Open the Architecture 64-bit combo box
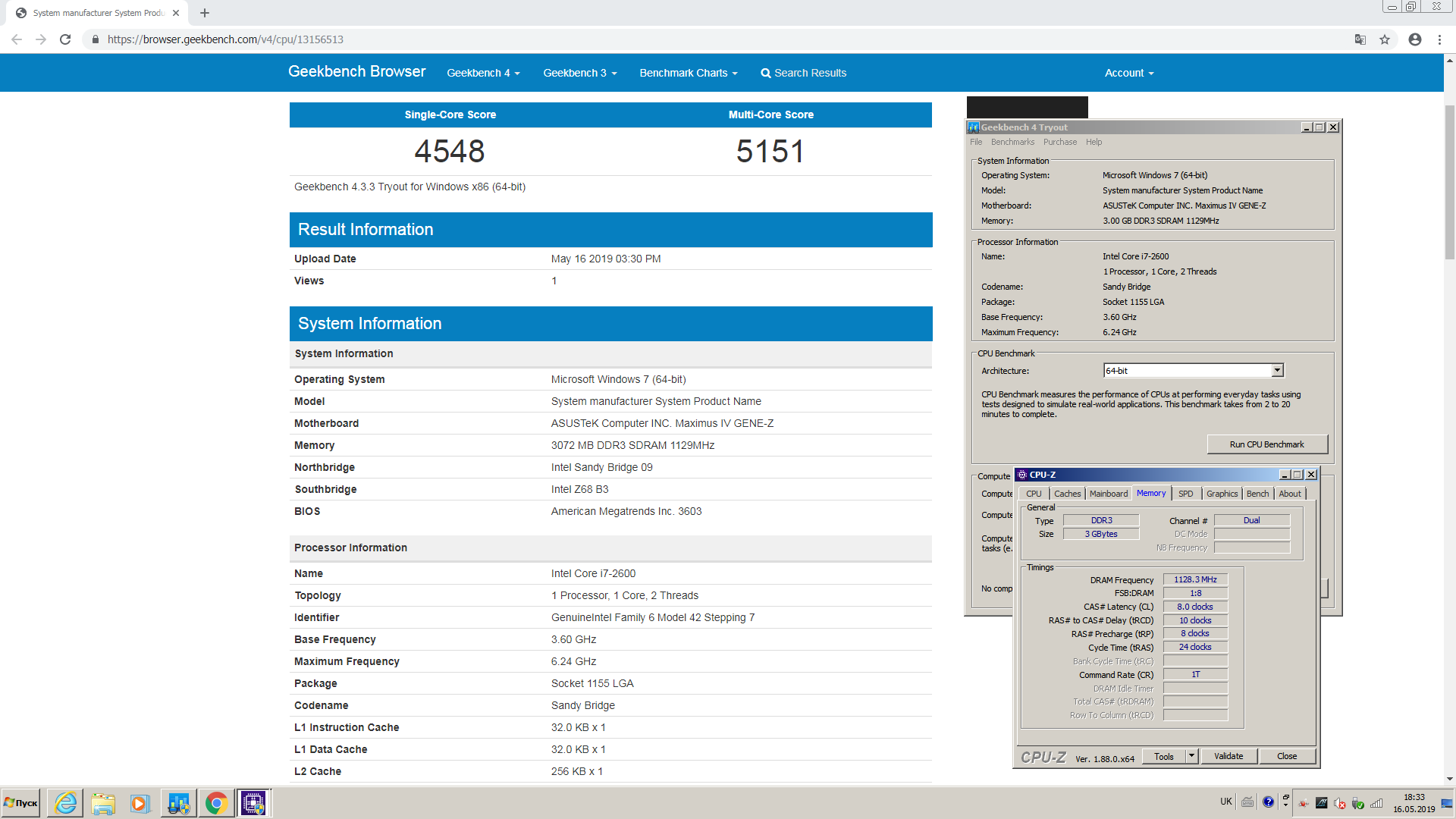 1193,371
